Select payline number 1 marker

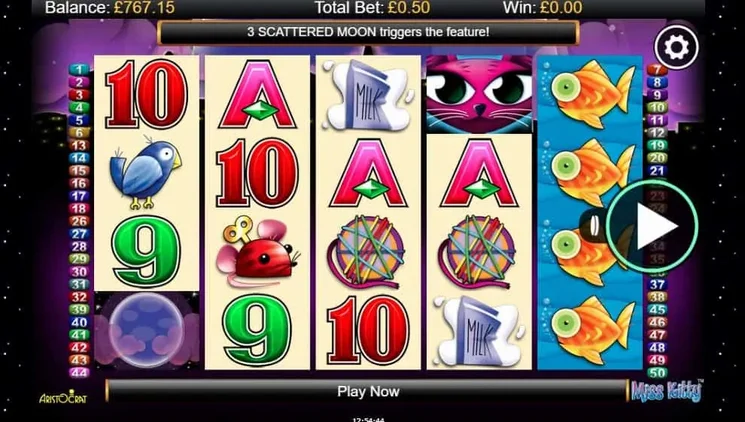(x=79, y=70)
